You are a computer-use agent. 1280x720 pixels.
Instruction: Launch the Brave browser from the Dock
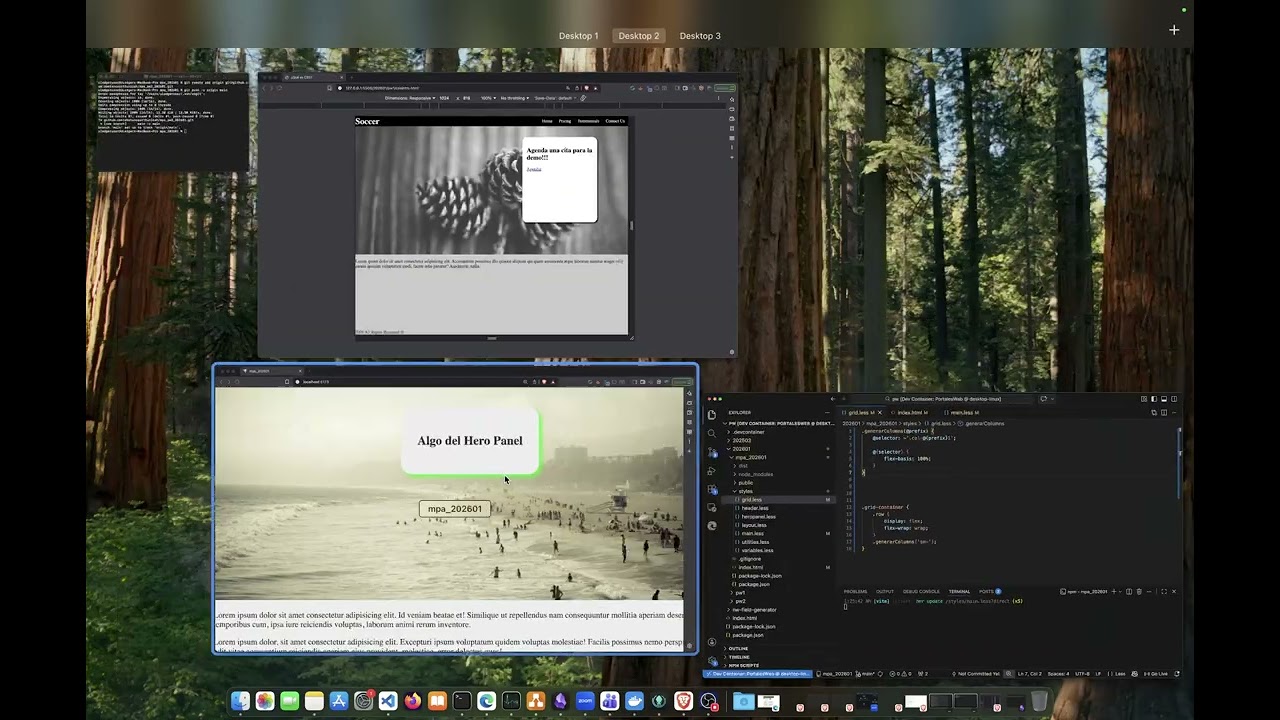pos(684,702)
